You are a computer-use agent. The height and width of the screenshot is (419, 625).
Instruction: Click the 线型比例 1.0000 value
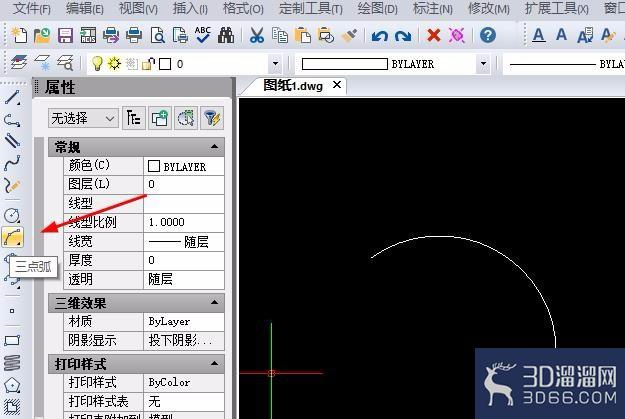184,222
